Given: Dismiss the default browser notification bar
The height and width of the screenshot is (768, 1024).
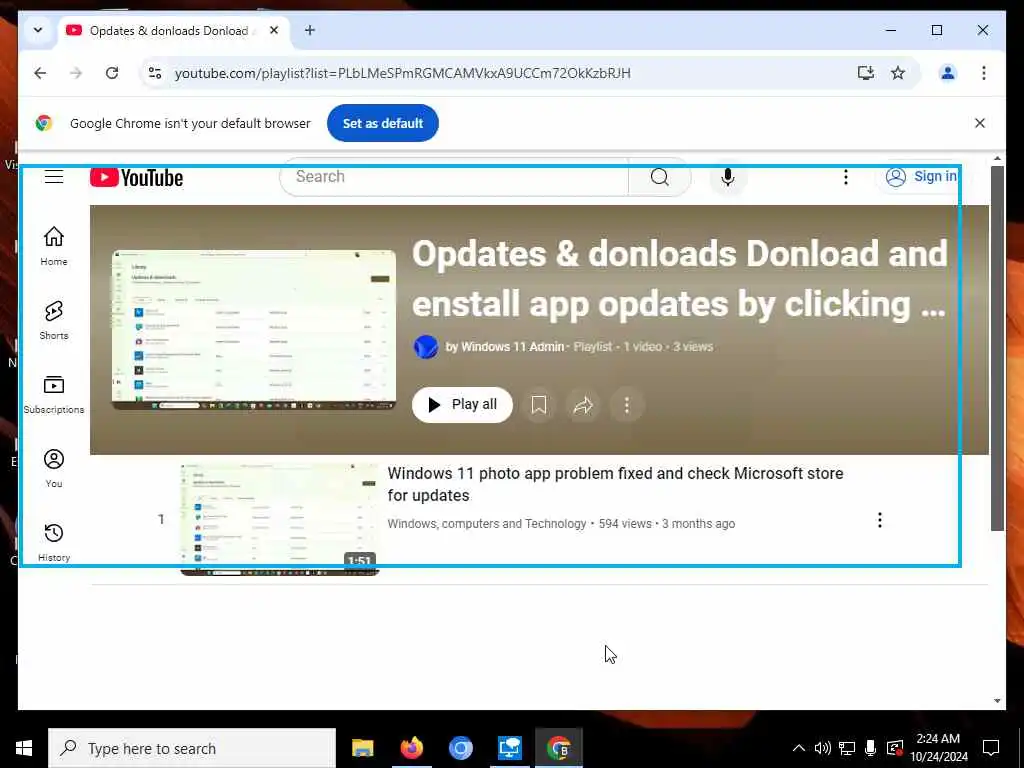Looking at the screenshot, I should click(x=980, y=123).
